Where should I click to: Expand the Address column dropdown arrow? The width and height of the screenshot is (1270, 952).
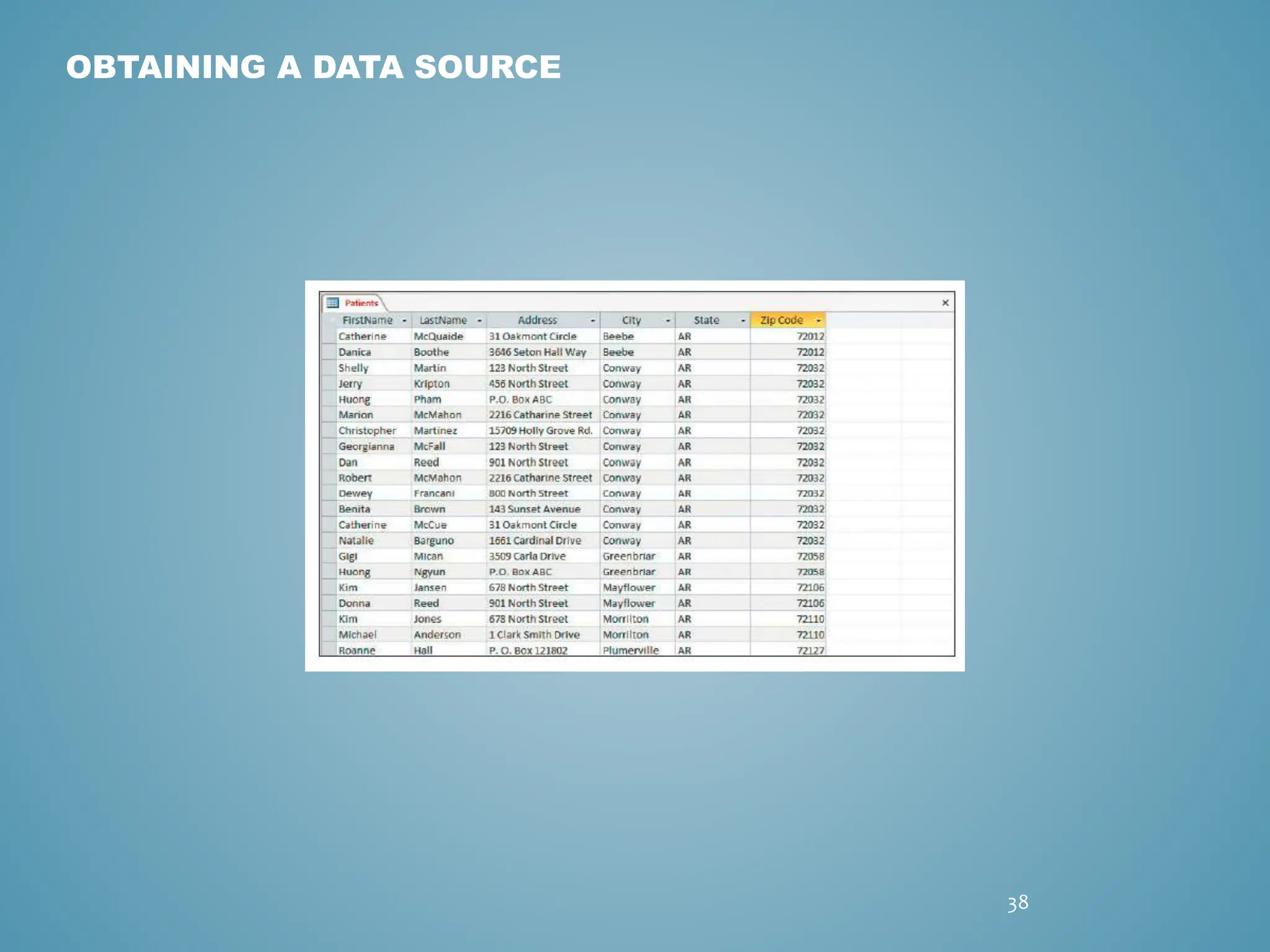pos(592,320)
